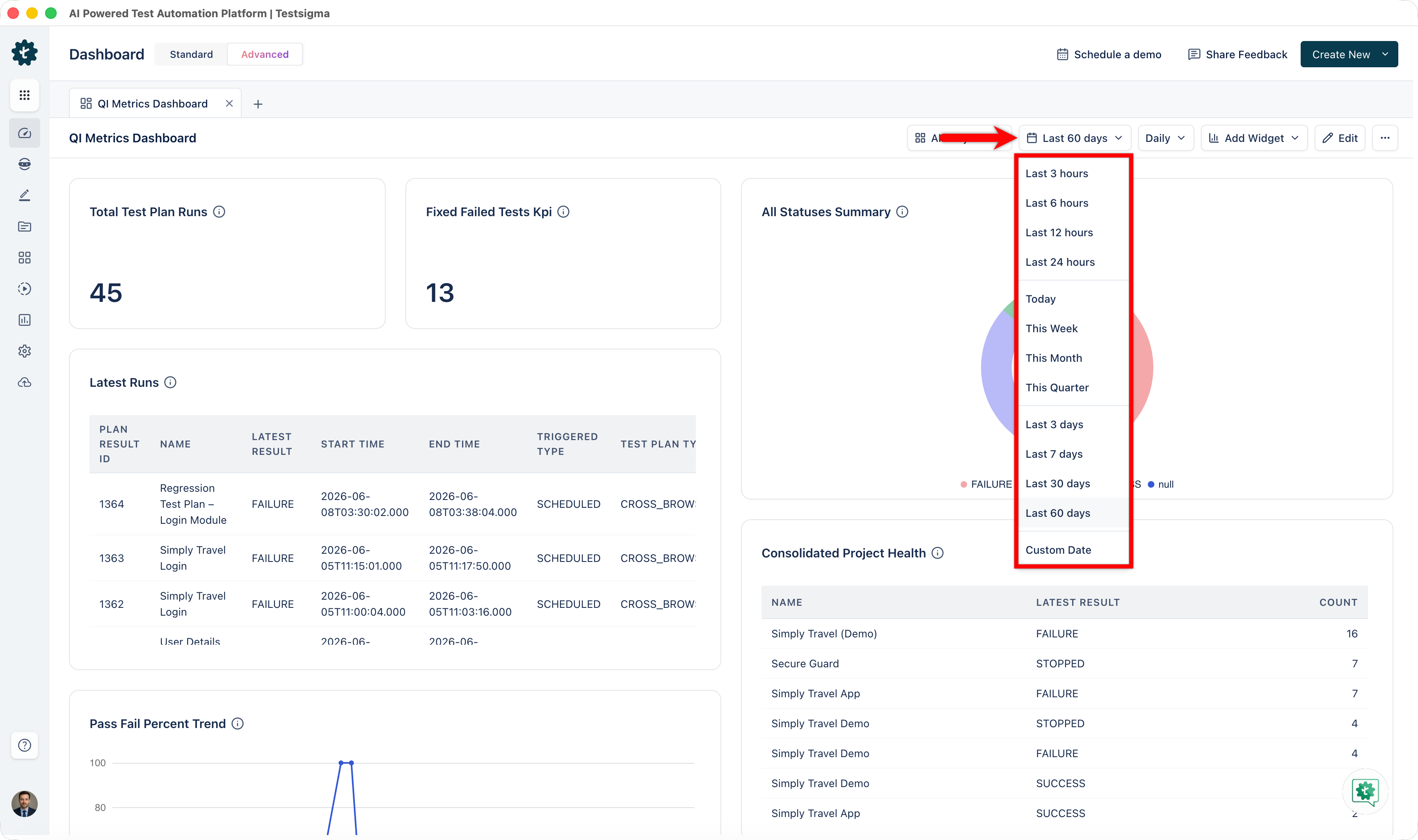Open the run results play-circle sidebar icon
The image size is (1418, 840).
(x=24, y=289)
